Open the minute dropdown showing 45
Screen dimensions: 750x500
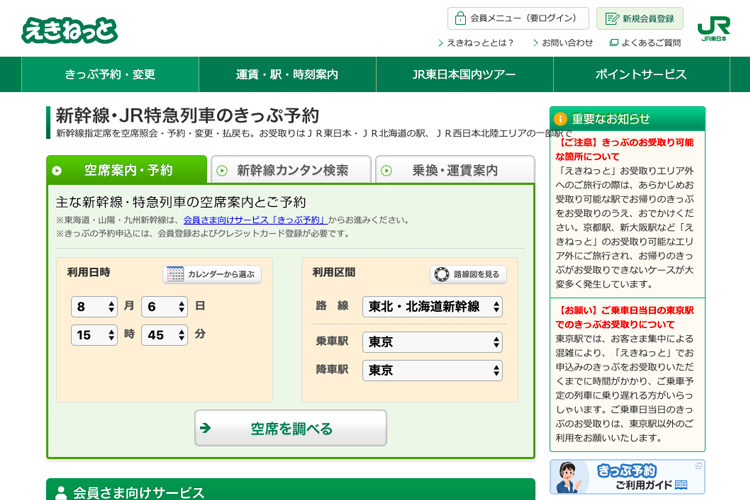(164, 335)
